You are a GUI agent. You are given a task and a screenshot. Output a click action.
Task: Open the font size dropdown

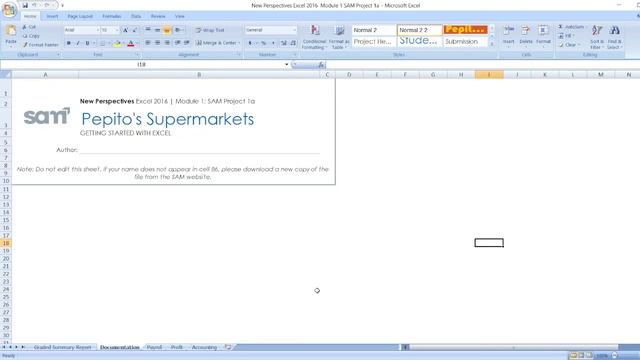pyautogui.click(x=117, y=30)
